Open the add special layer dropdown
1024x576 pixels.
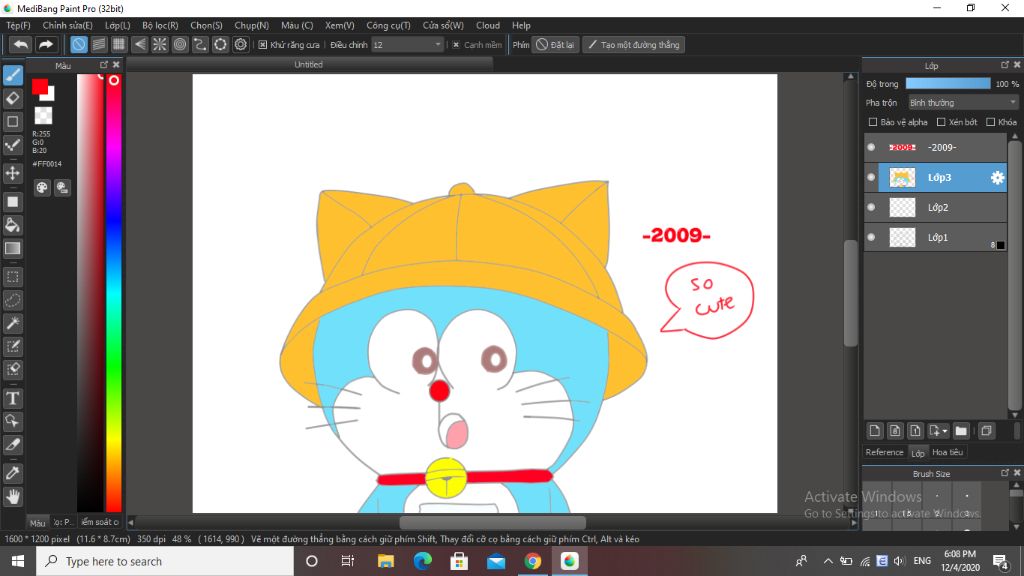[x=938, y=431]
